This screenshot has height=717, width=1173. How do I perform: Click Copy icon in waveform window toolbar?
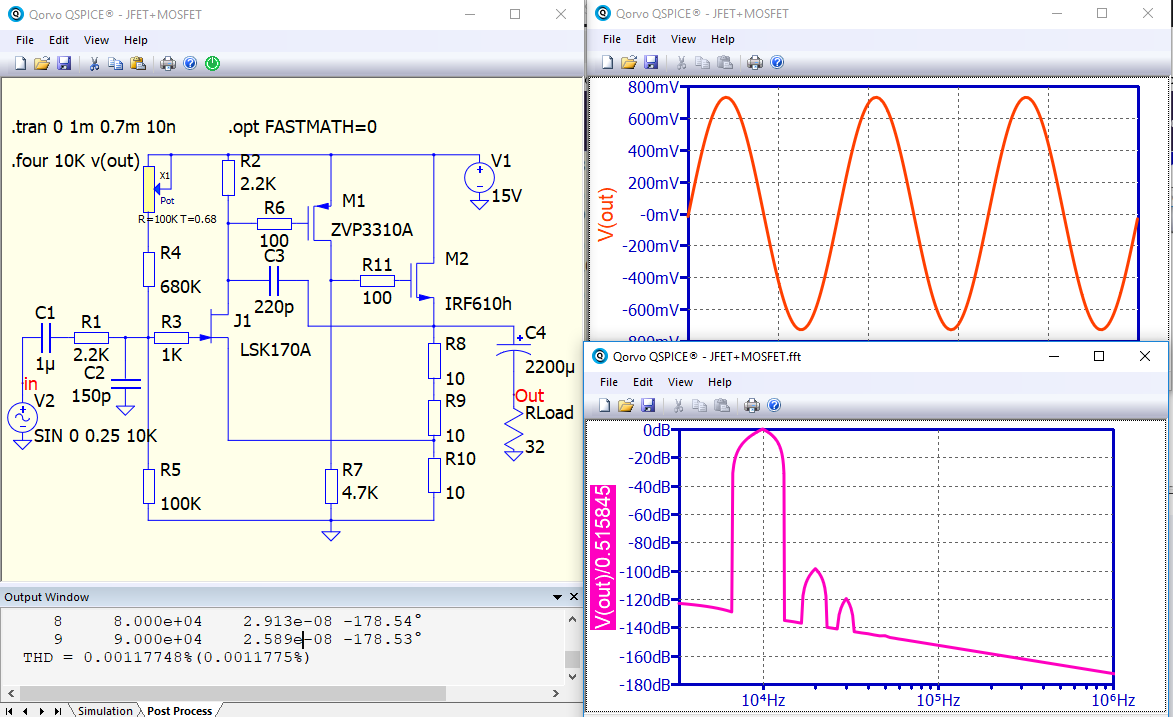point(702,62)
